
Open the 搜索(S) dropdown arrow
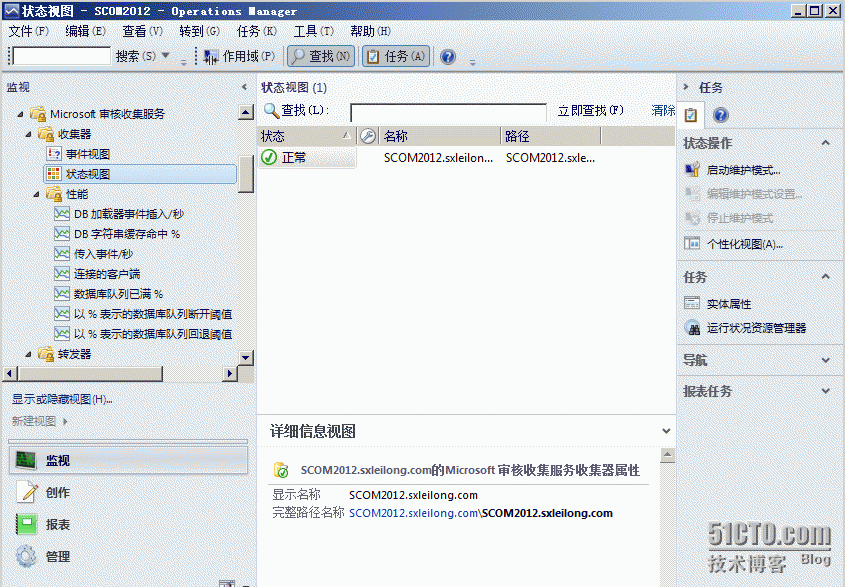tap(165, 56)
